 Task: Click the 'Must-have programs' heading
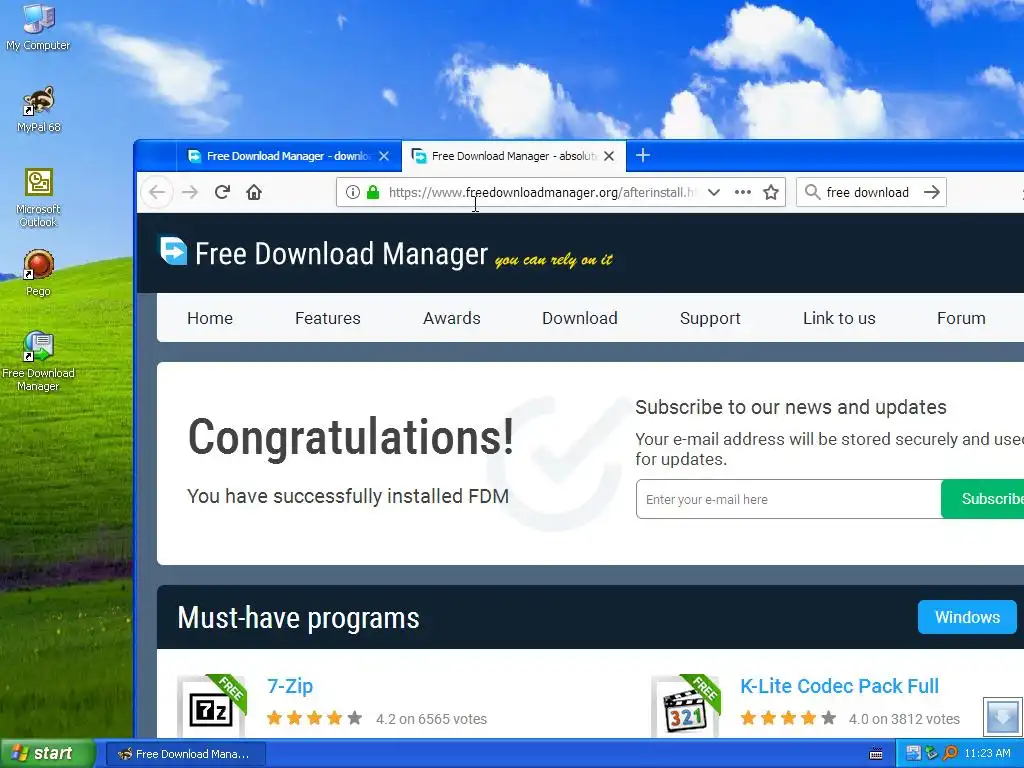pos(298,618)
